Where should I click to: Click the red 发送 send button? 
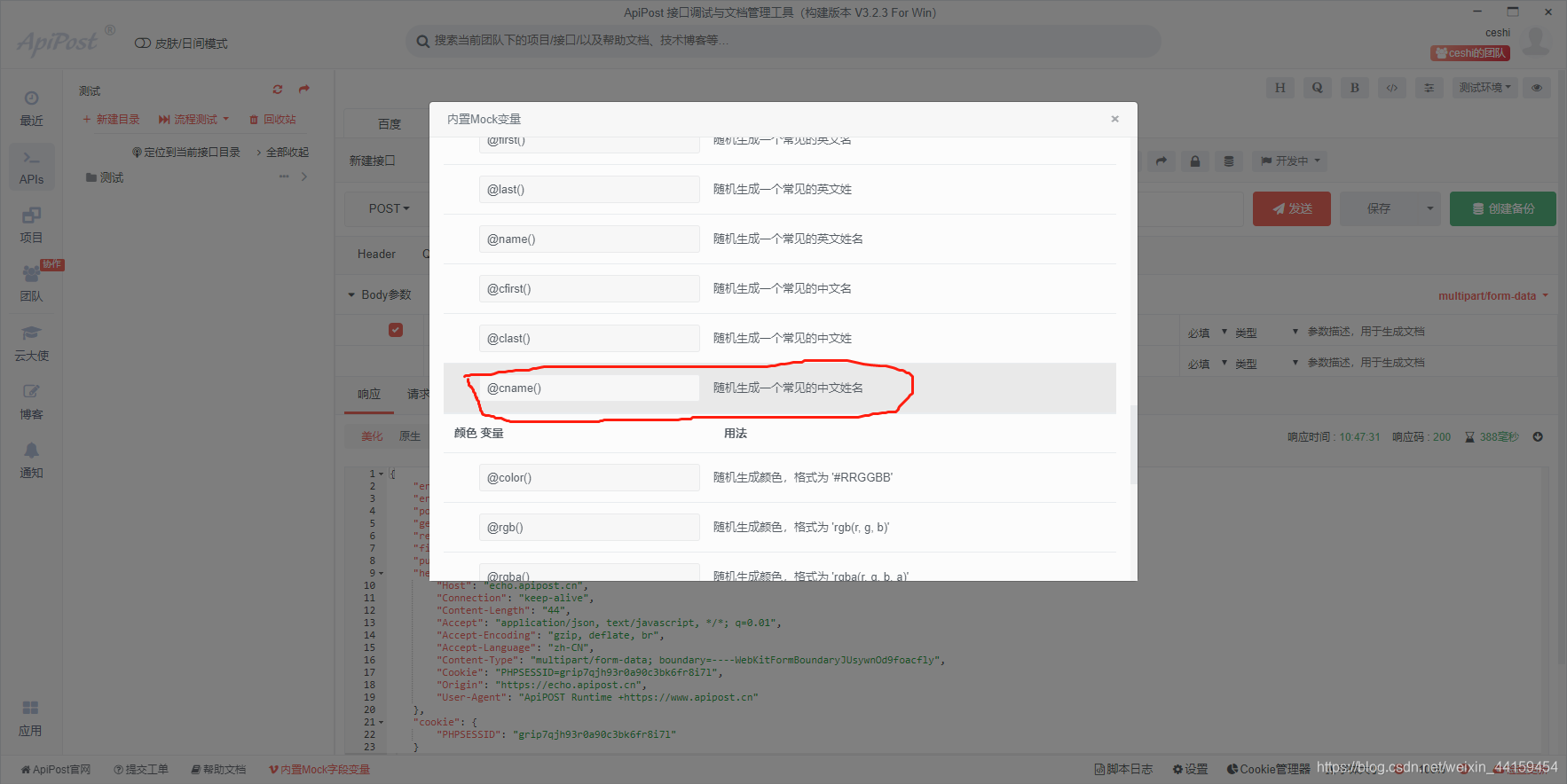pos(1292,208)
